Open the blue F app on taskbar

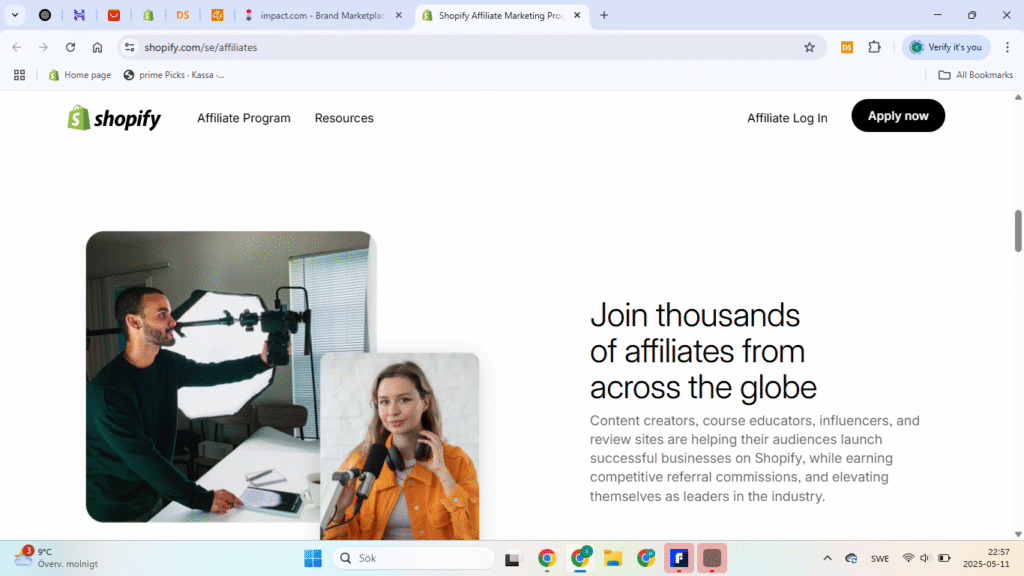tap(679, 558)
